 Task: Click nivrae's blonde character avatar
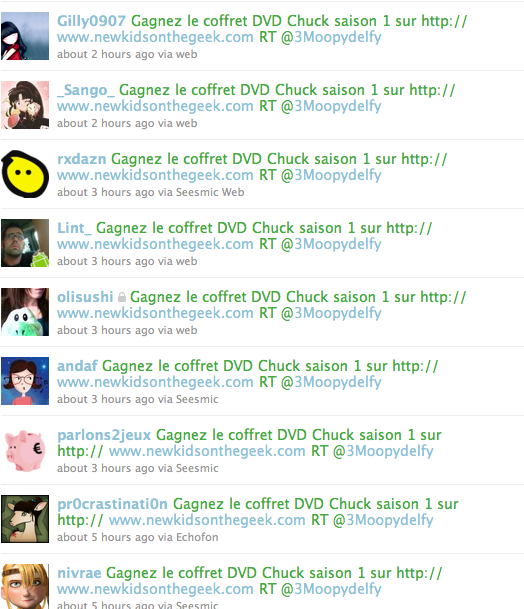[25, 586]
